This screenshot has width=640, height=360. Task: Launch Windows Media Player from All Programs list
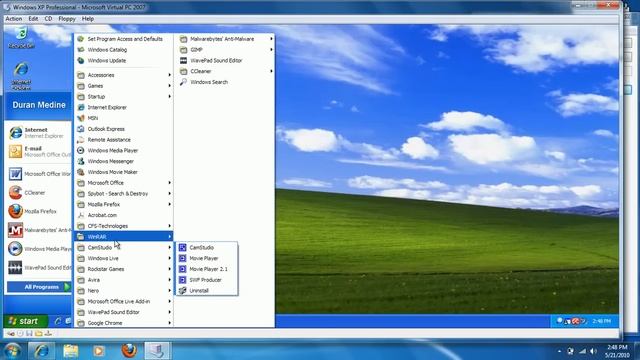tap(124, 151)
